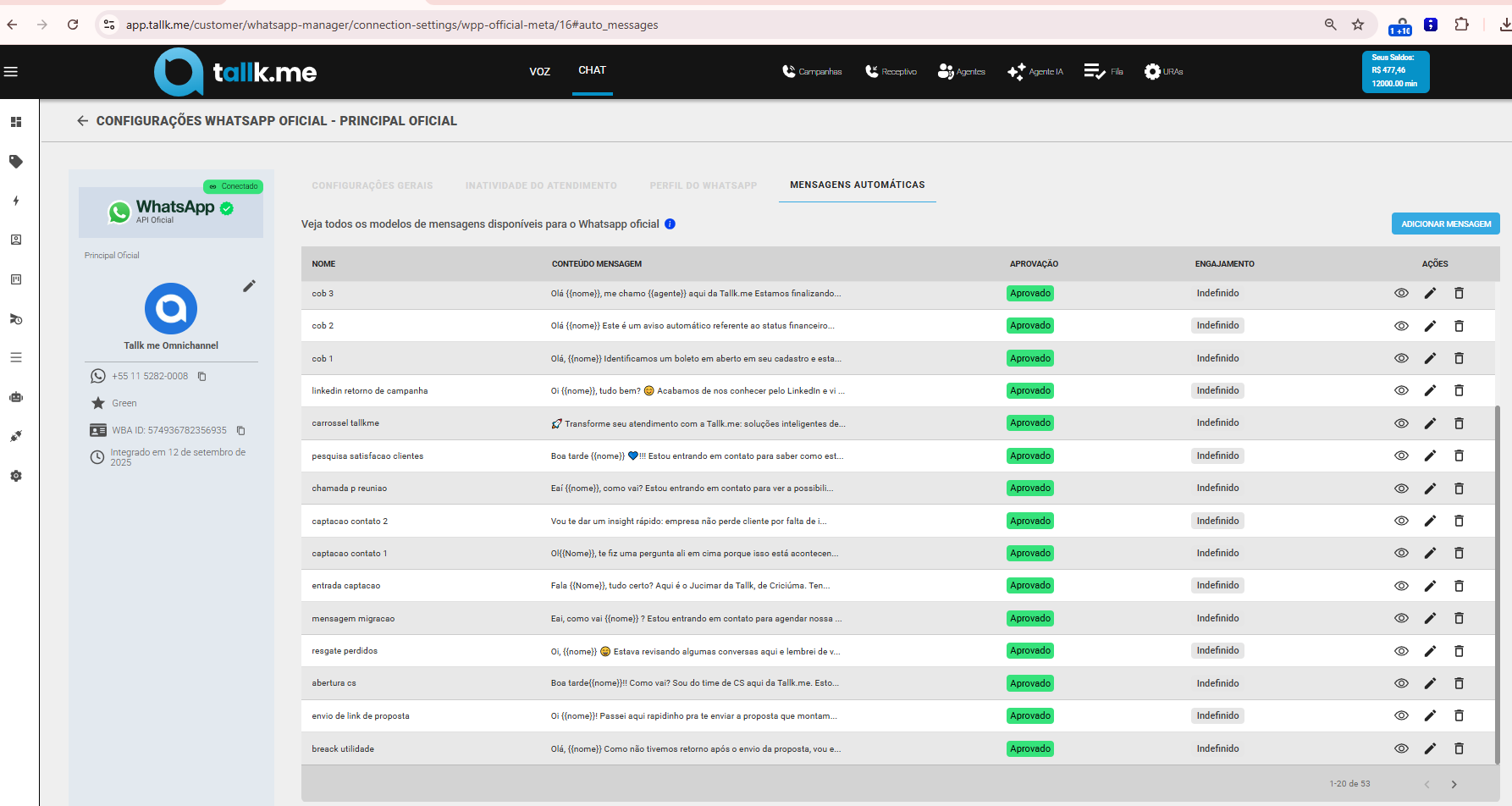
Task: Click Aprovado badge in cob 3 row
Action: [1030, 293]
